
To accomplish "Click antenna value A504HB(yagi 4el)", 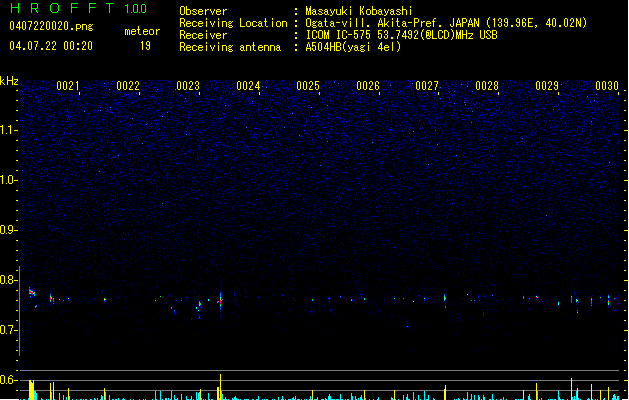I will 353,47.
